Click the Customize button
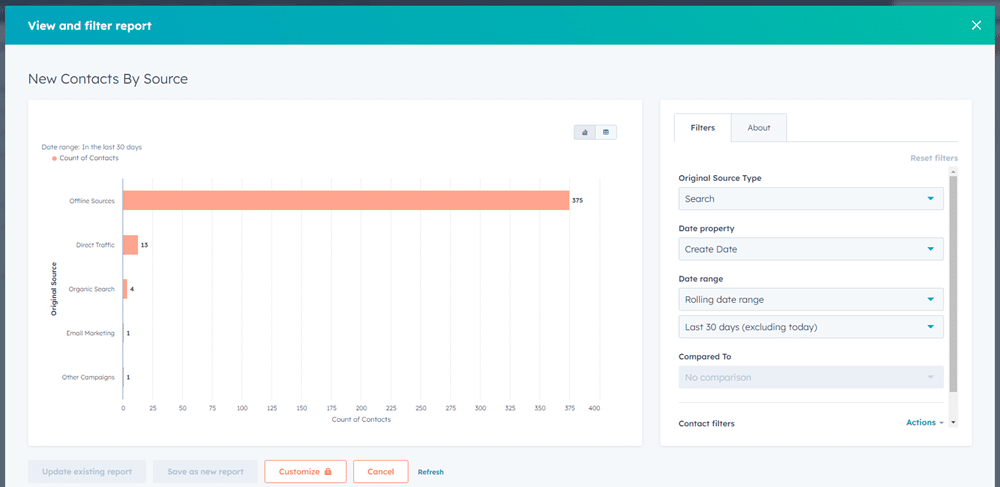Screen dimensions: 1000x487 305,472
